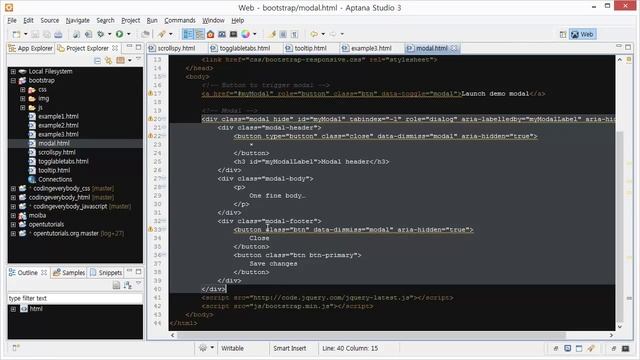Click the black terminal icon in toolbar
This screenshot has width=640, height=360.
click(x=233, y=34)
